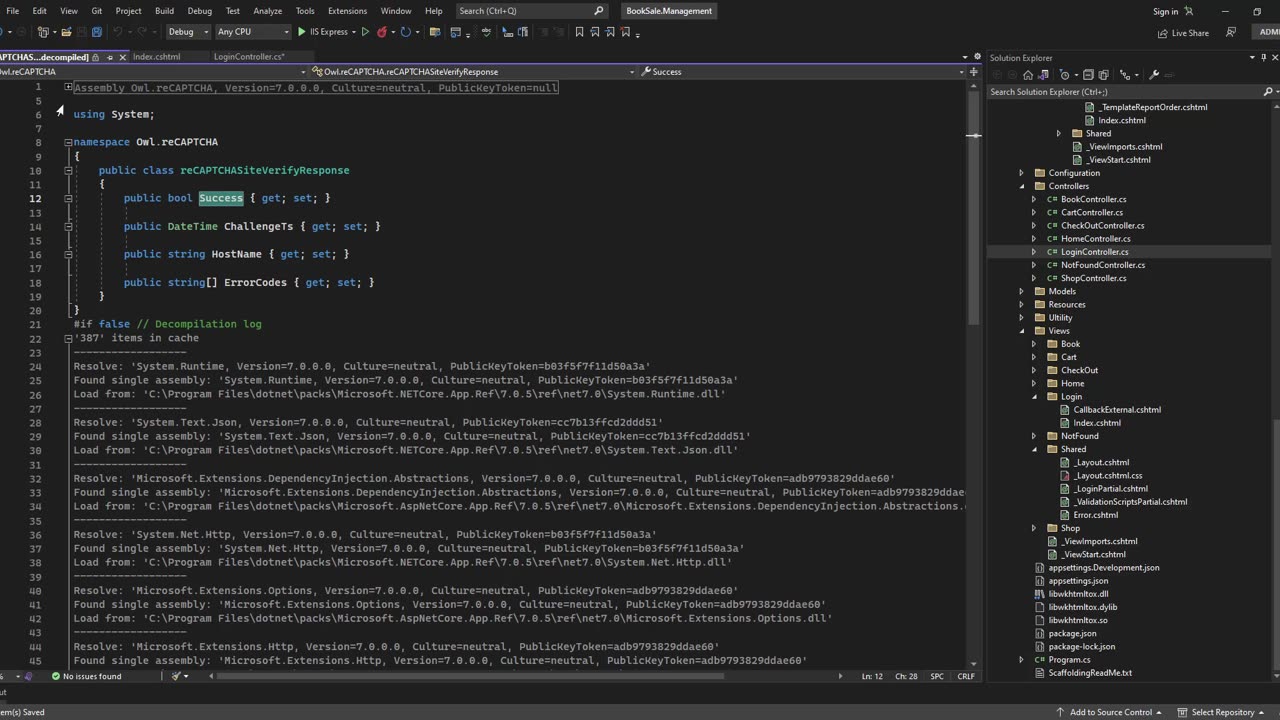
Task: Click the Undo arrow in toolbar
Action: 118,32
